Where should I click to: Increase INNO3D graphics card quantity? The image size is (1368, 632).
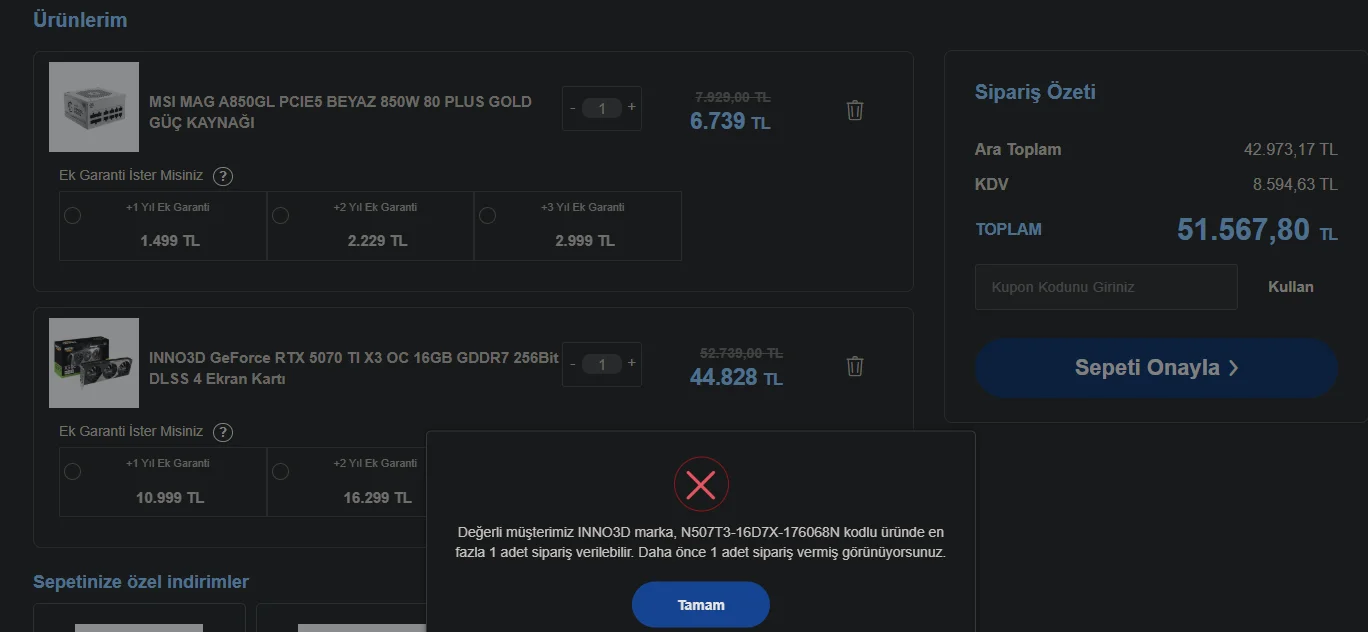tap(632, 363)
